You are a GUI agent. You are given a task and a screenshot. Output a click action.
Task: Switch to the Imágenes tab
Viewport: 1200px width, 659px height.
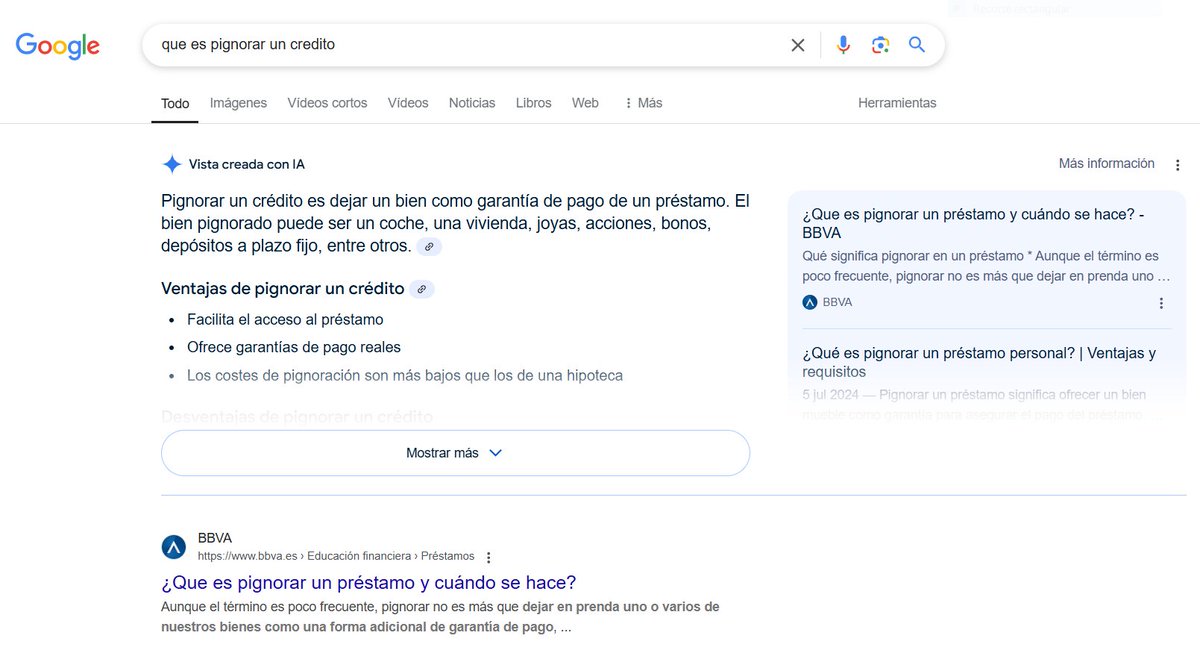click(238, 103)
